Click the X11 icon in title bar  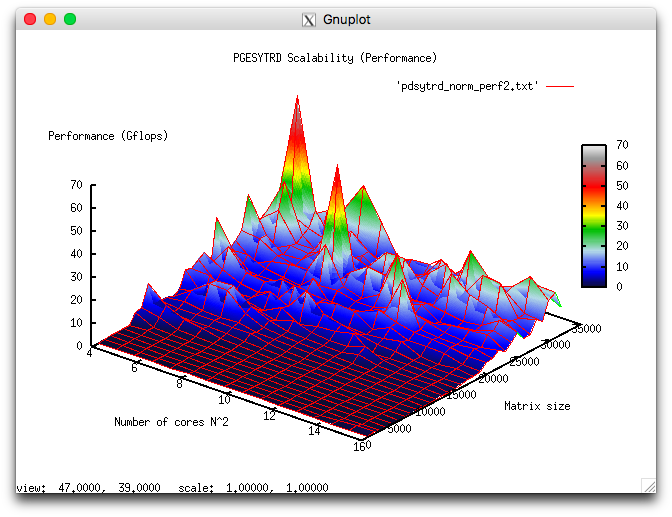pos(309,20)
